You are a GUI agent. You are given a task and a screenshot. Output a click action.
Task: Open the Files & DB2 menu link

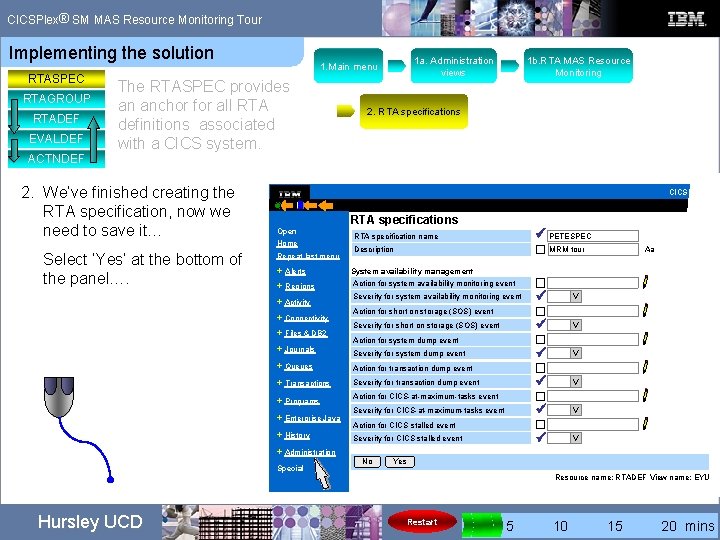[x=306, y=333]
